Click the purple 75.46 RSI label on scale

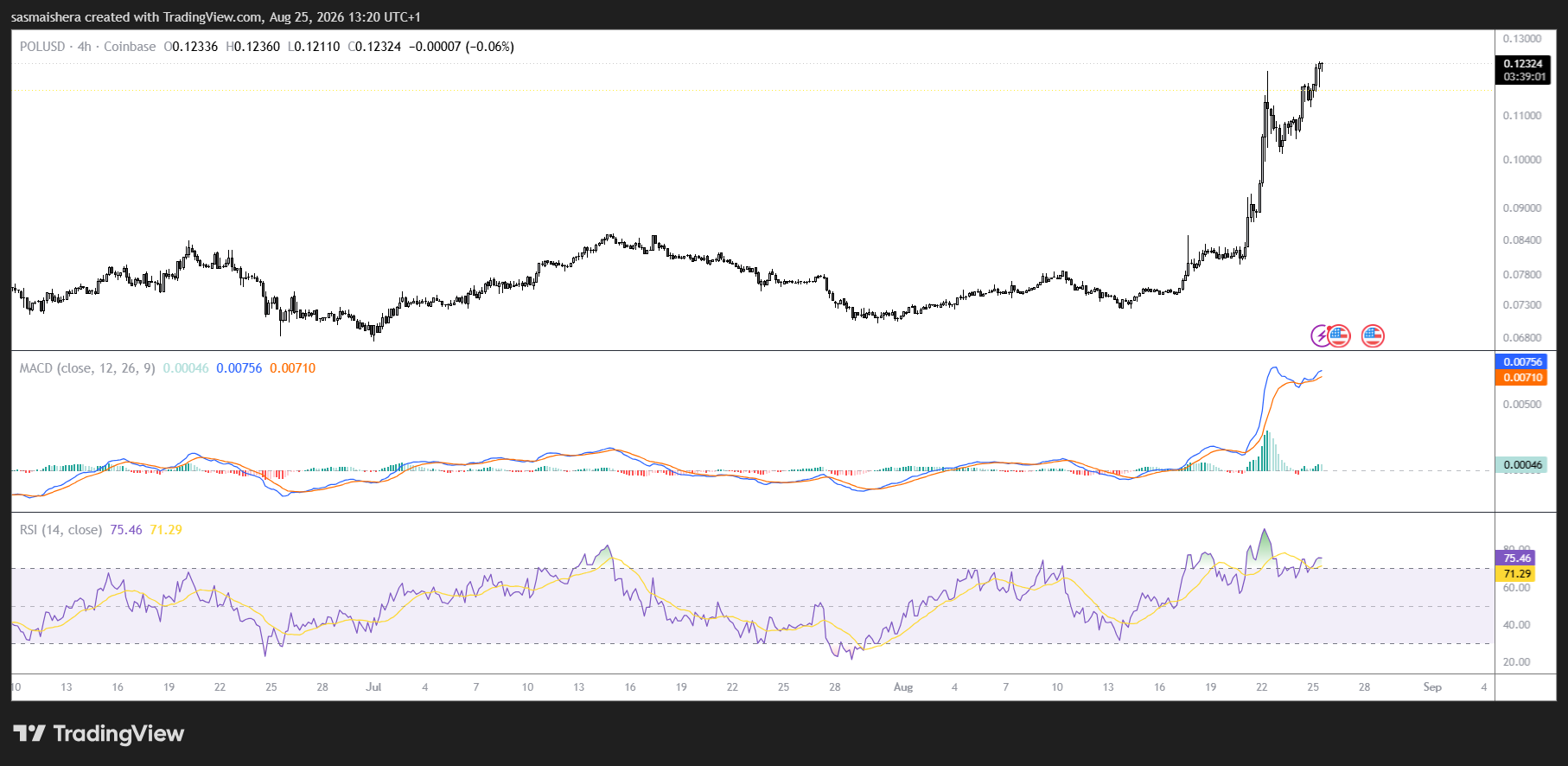click(1516, 559)
